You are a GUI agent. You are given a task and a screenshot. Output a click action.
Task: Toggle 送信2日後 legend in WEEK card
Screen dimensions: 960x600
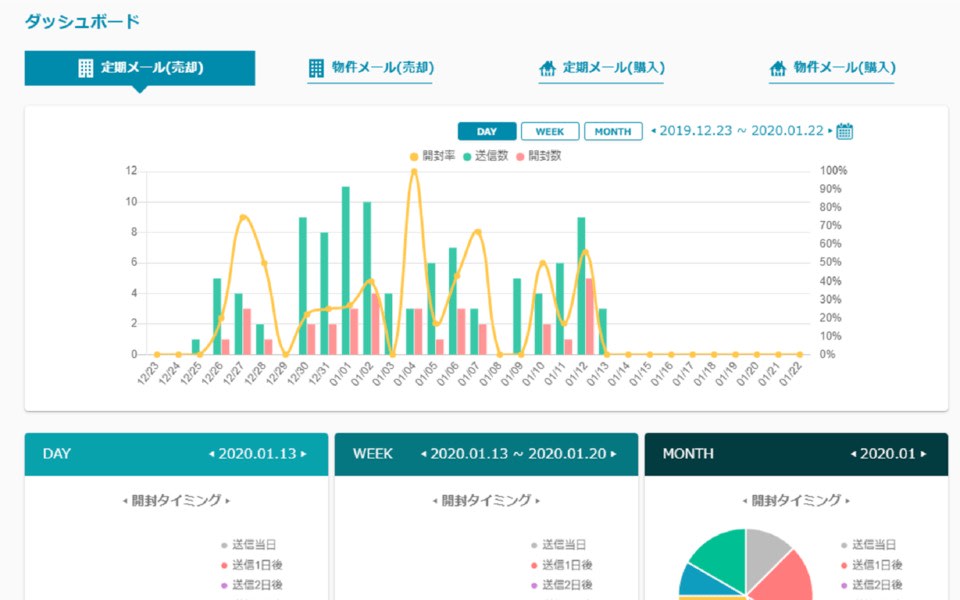561,585
